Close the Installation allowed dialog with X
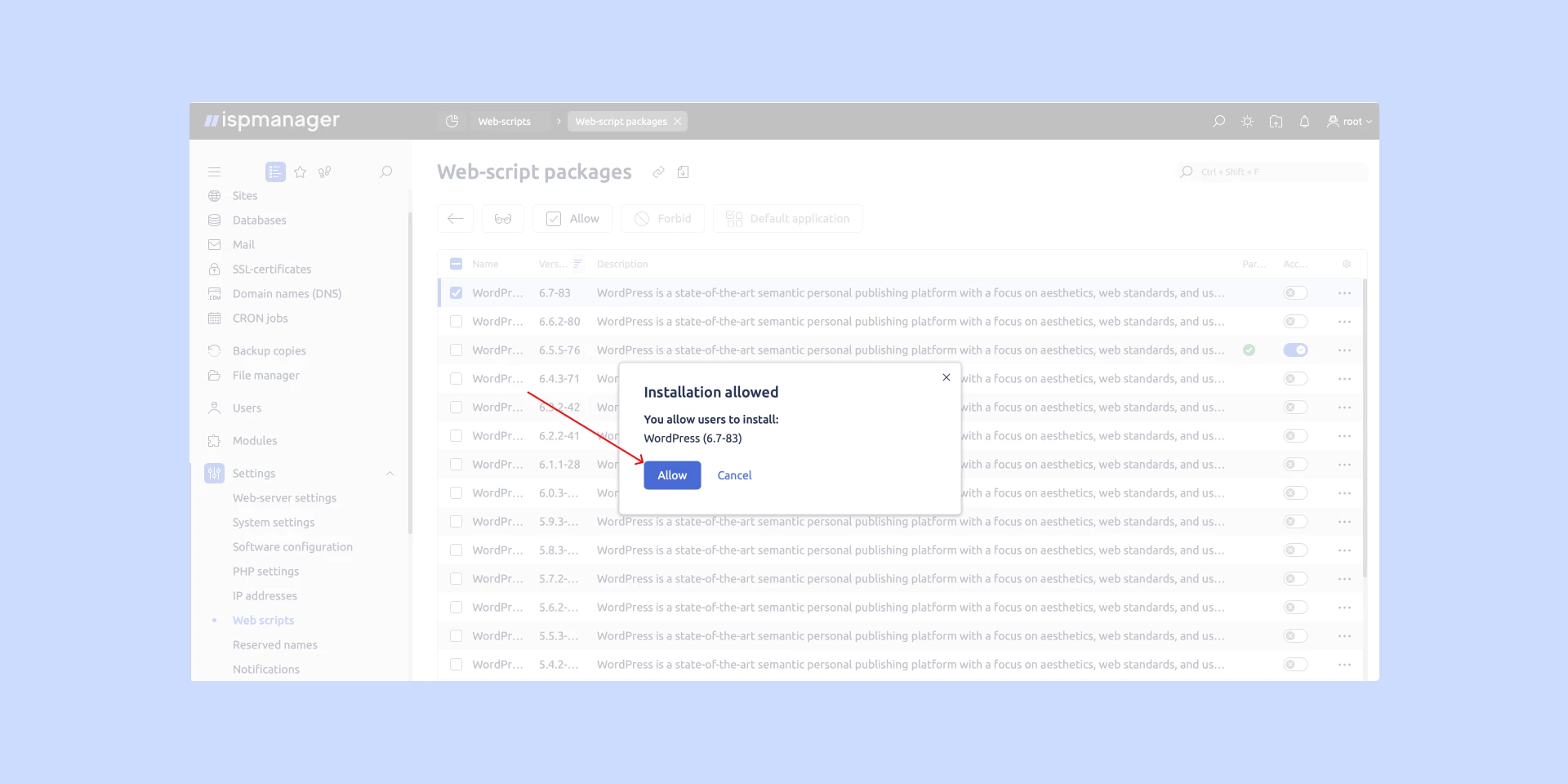 (x=946, y=377)
